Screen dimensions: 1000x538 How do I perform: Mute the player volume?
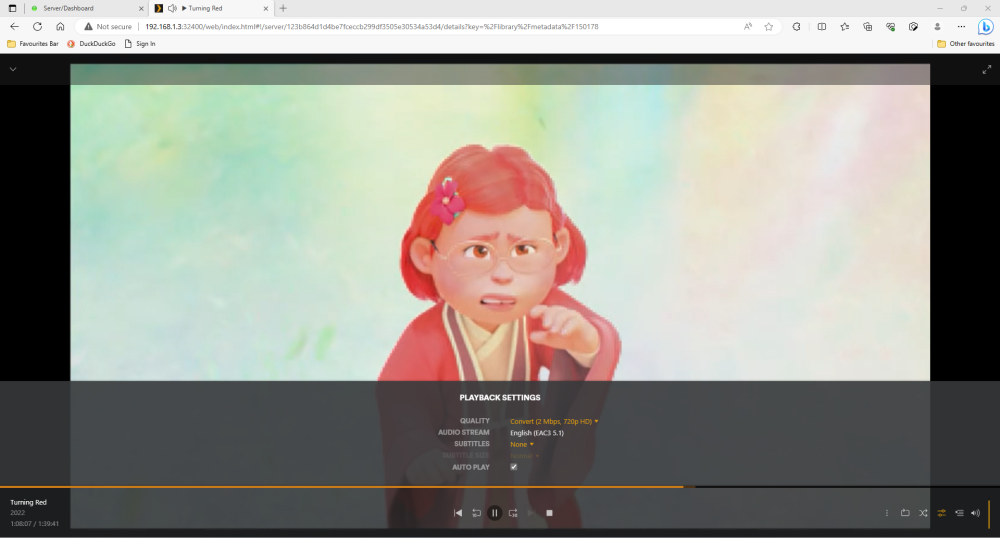pos(975,513)
